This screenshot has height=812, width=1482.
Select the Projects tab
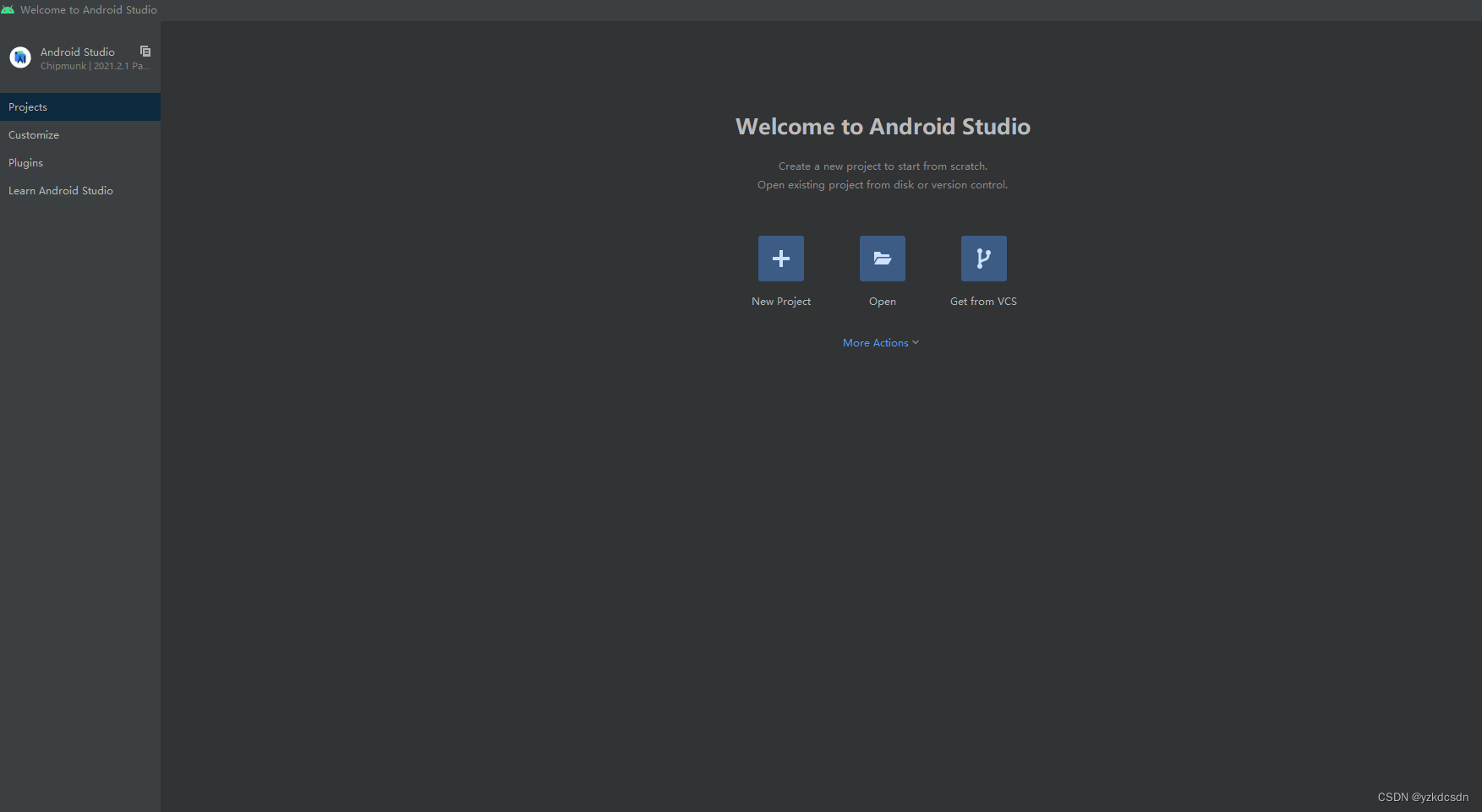(x=80, y=107)
